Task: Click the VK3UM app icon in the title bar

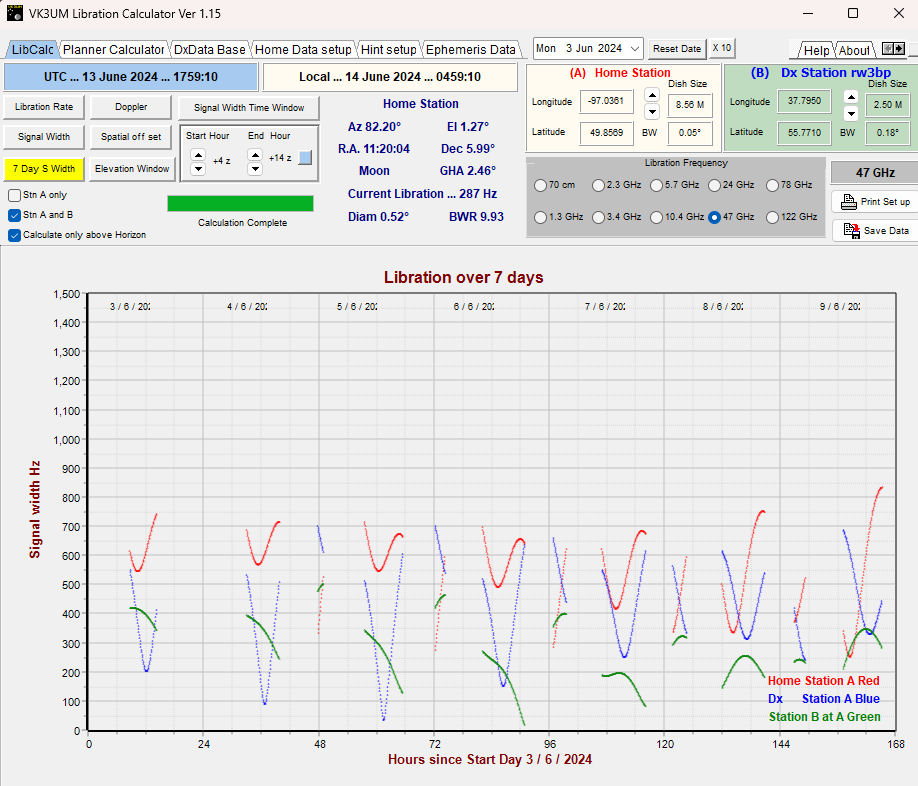Action: point(15,13)
